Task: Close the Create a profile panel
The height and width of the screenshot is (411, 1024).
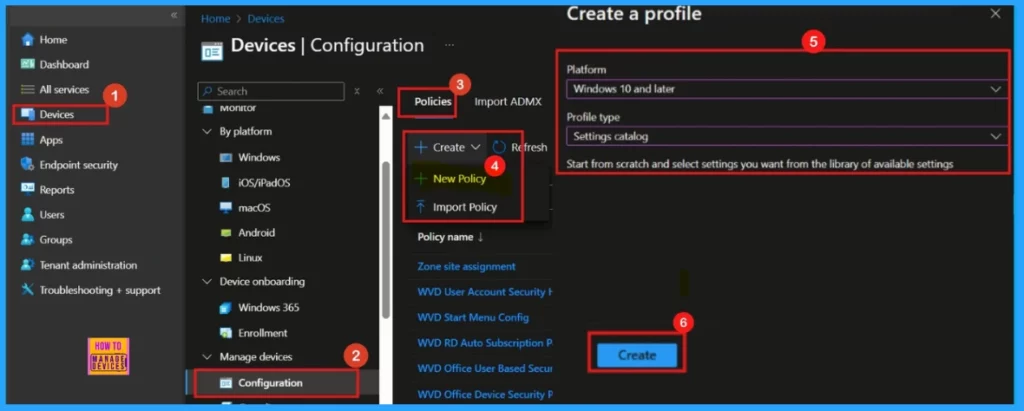Action: [995, 14]
